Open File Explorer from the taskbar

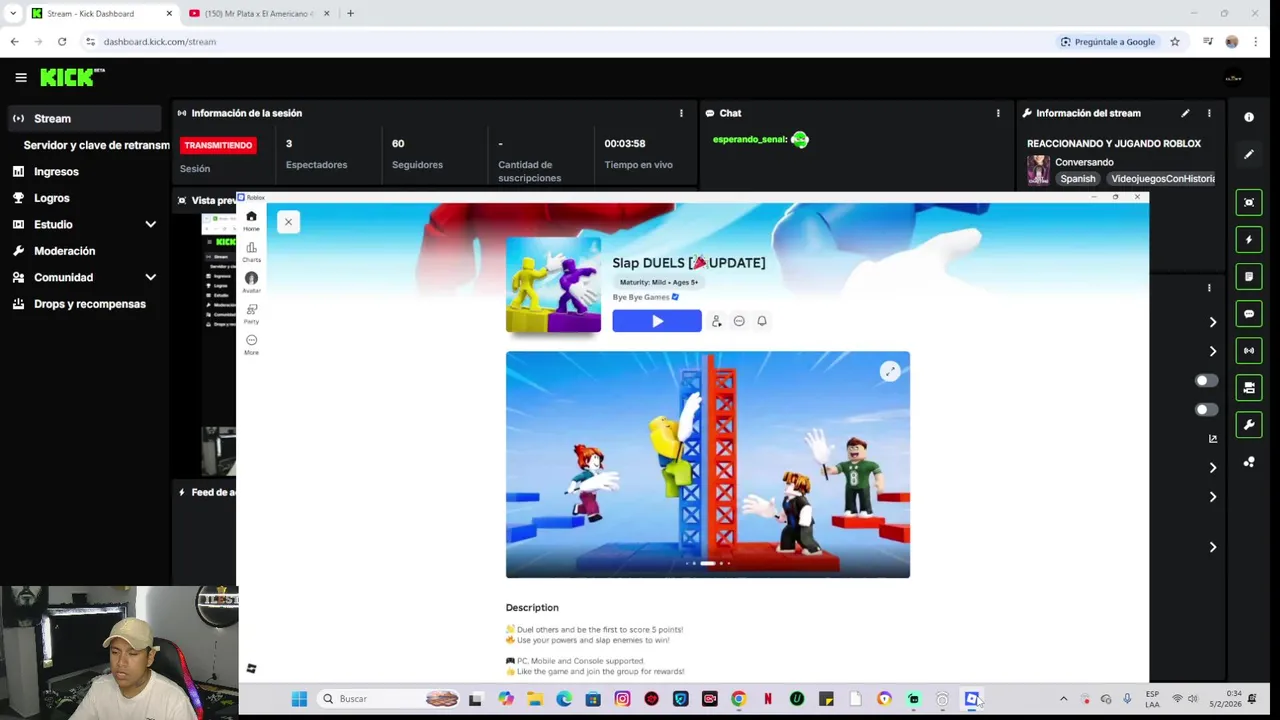535,699
